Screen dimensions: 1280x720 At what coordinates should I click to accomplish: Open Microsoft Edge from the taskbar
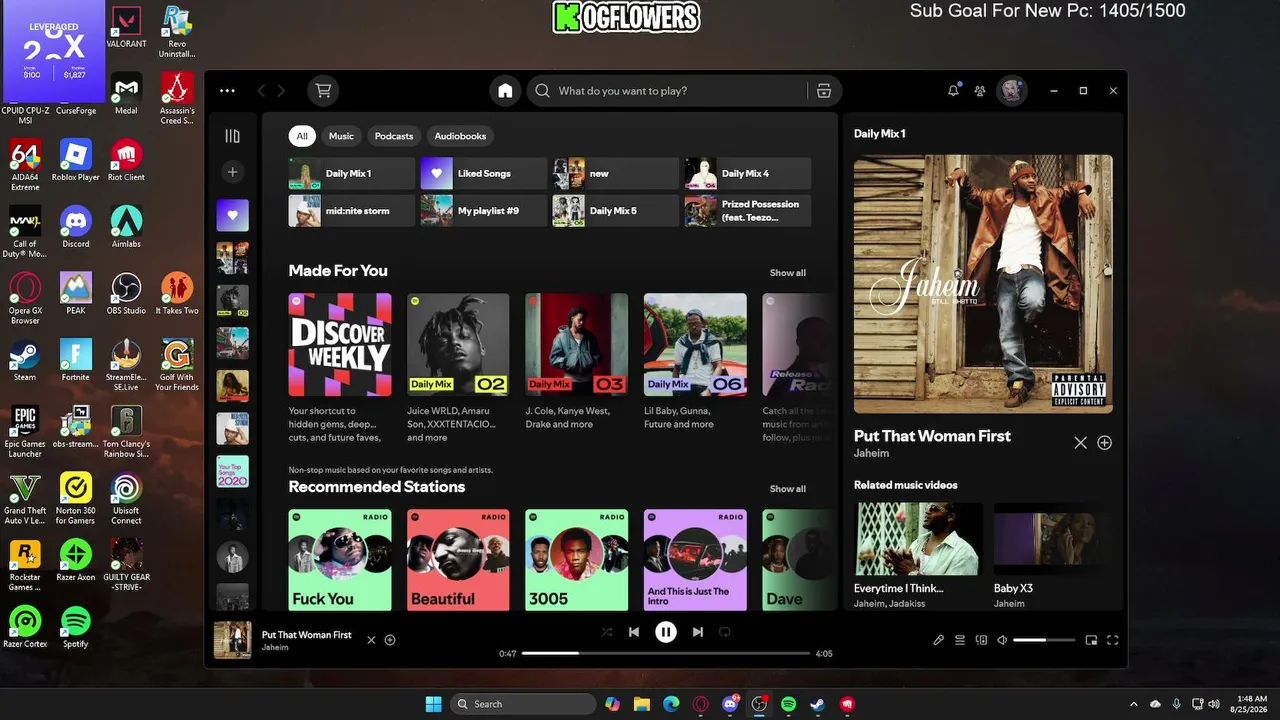click(x=671, y=704)
